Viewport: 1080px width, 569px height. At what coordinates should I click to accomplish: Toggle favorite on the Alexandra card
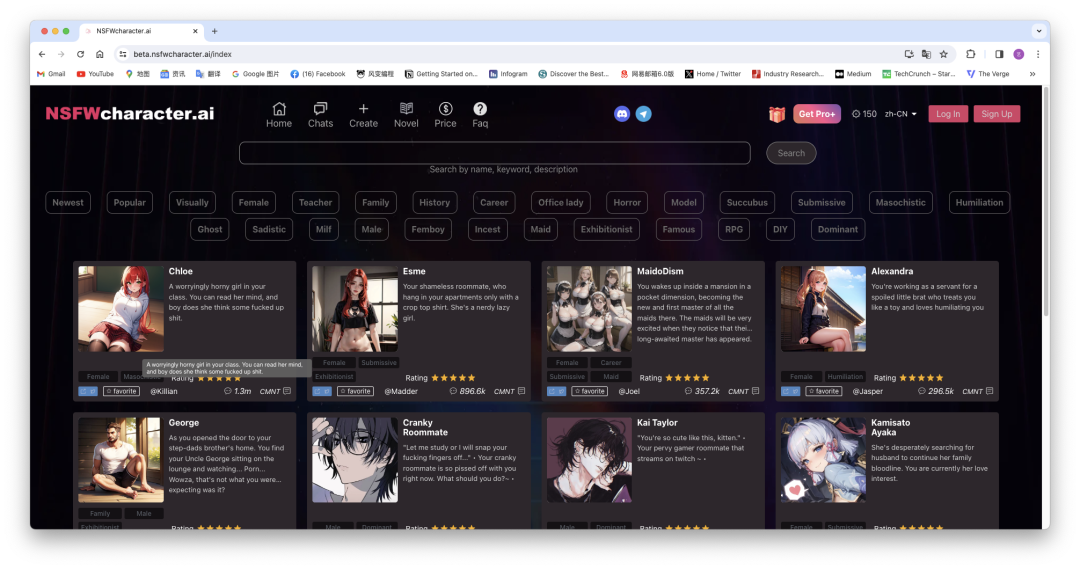pyautogui.click(x=823, y=391)
